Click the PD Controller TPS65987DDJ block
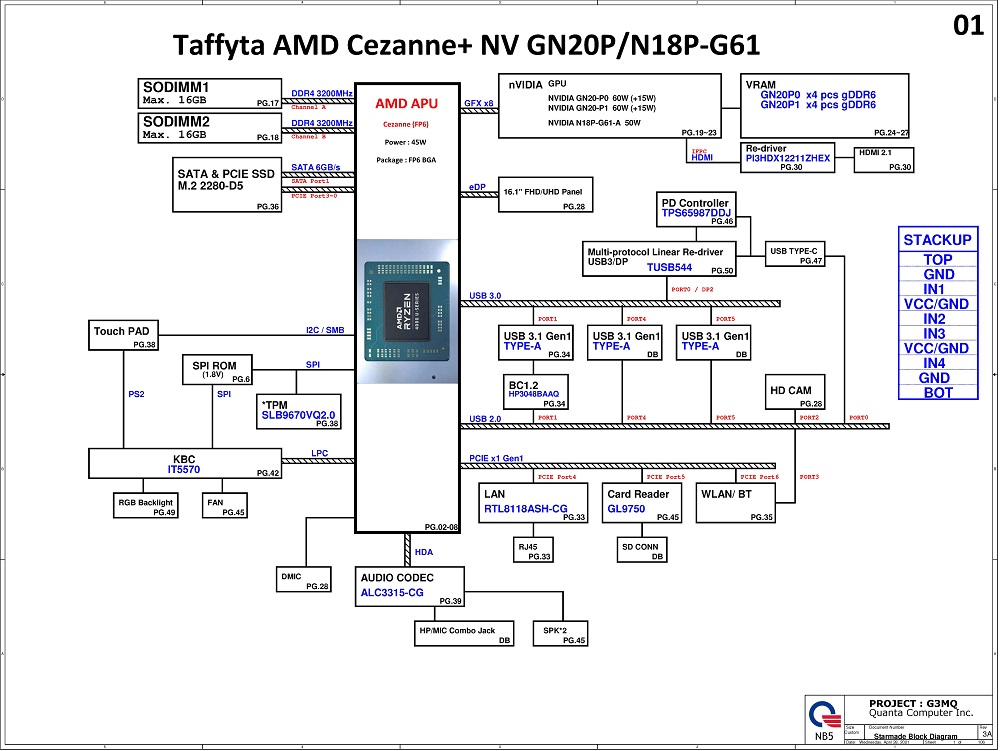This screenshot has width=1000, height=751. [x=696, y=210]
